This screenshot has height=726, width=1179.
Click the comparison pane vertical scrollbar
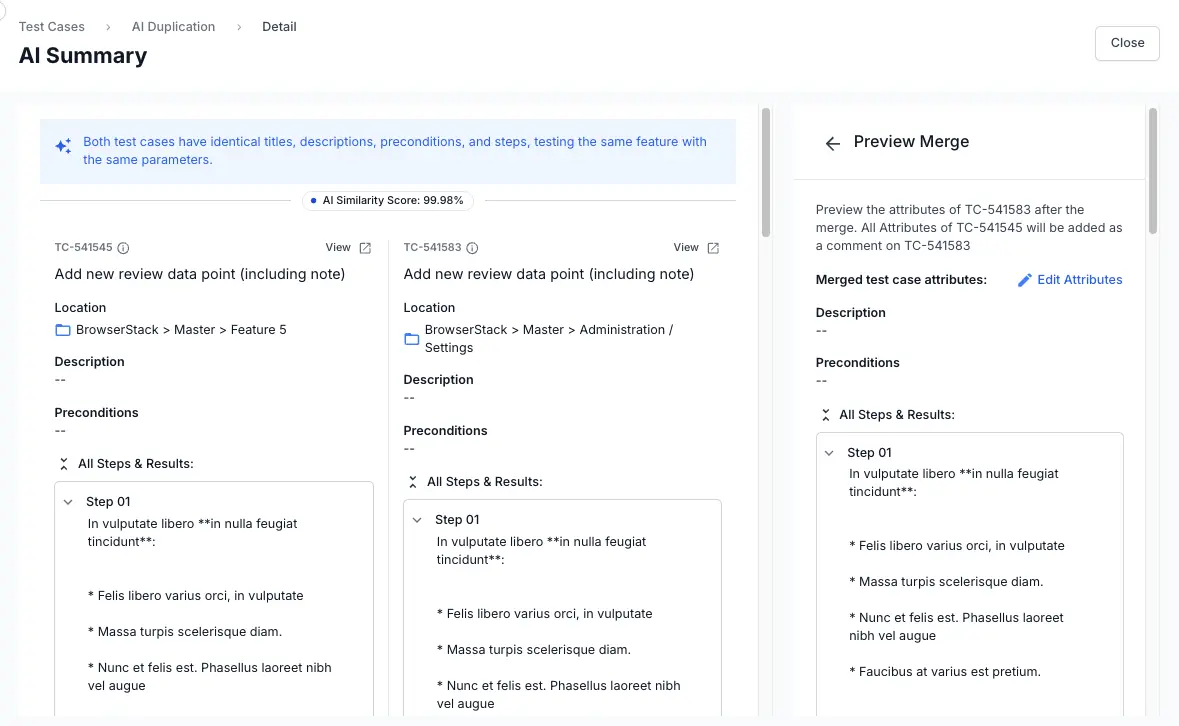click(x=765, y=172)
